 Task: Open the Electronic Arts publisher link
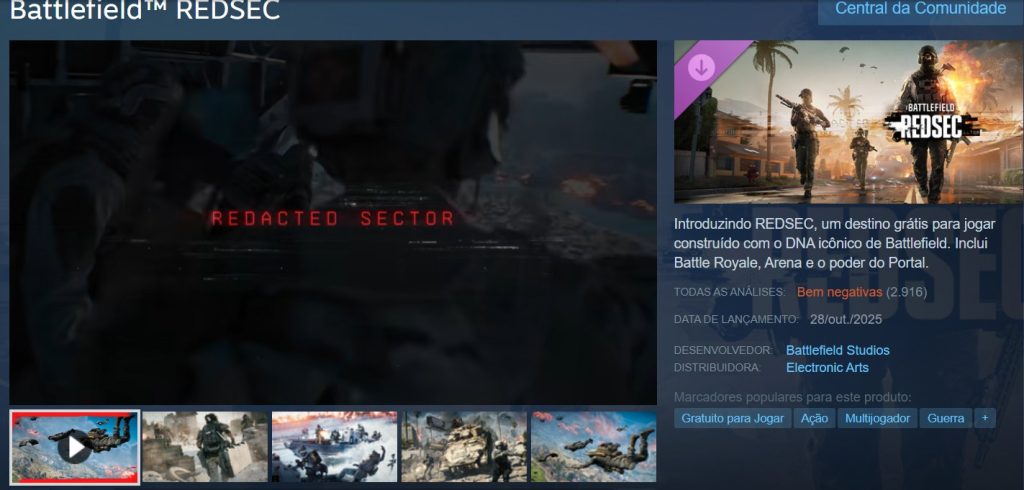[827, 367]
